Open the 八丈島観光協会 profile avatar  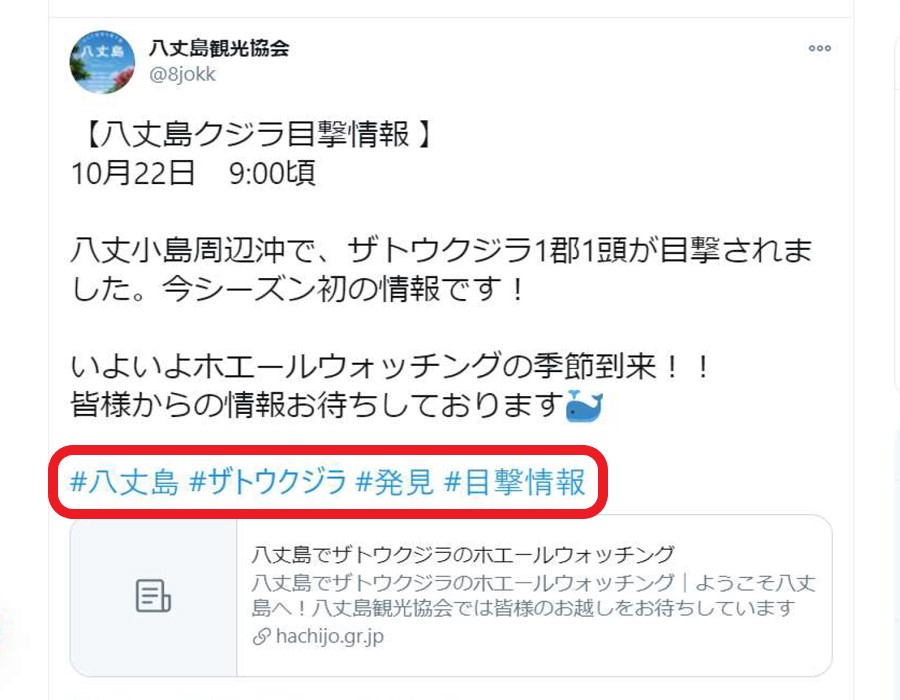102,61
